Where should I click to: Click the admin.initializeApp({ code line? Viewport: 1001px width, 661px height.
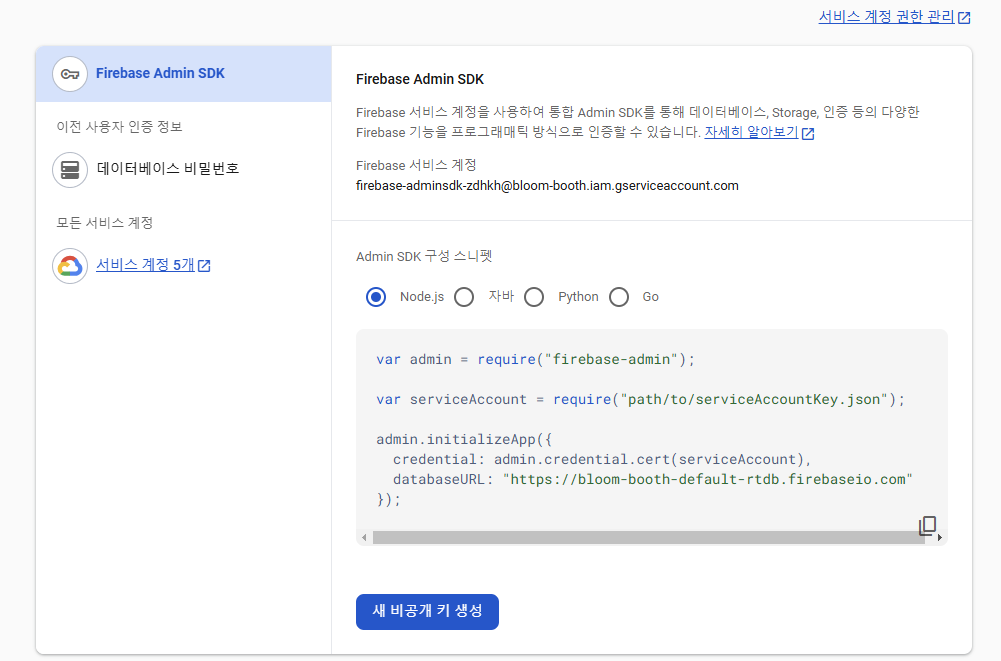(464, 439)
